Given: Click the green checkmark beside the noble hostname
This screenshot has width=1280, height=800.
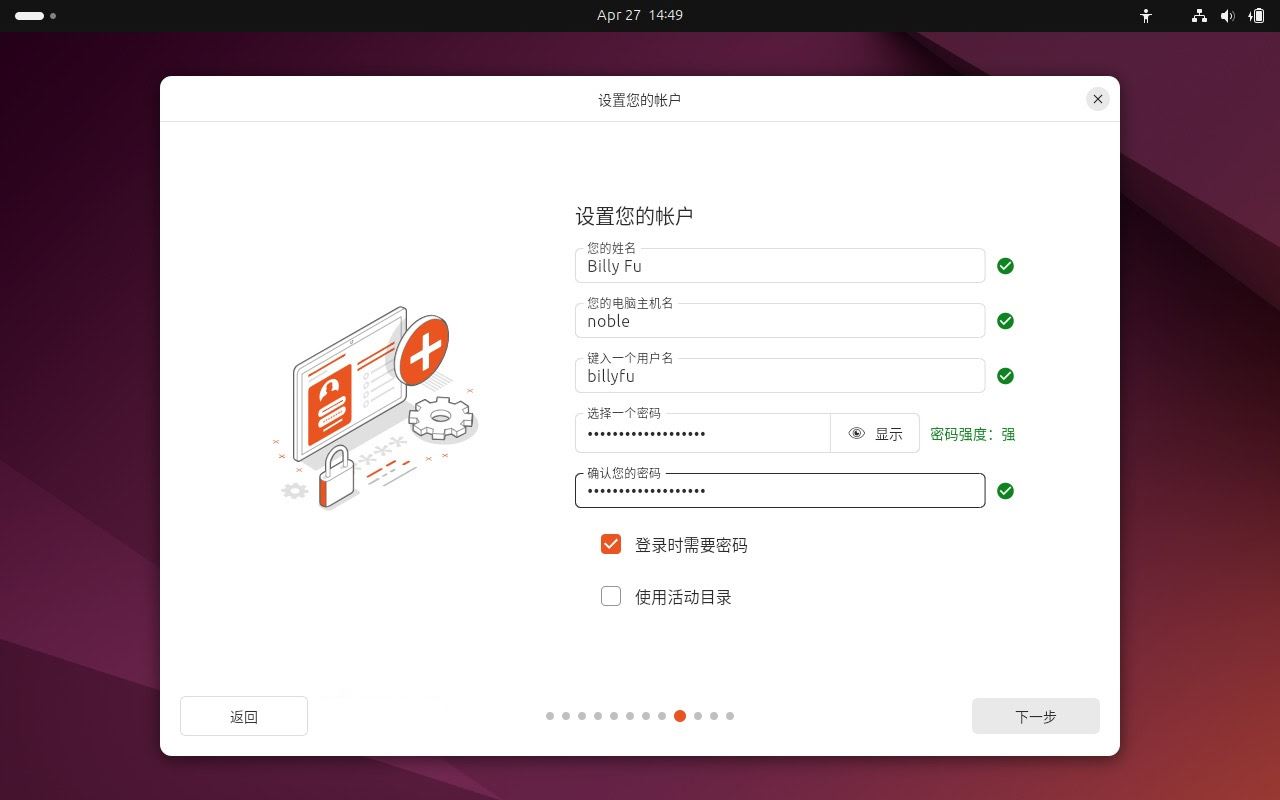Looking at the screenshot, I should [1005, 321].
